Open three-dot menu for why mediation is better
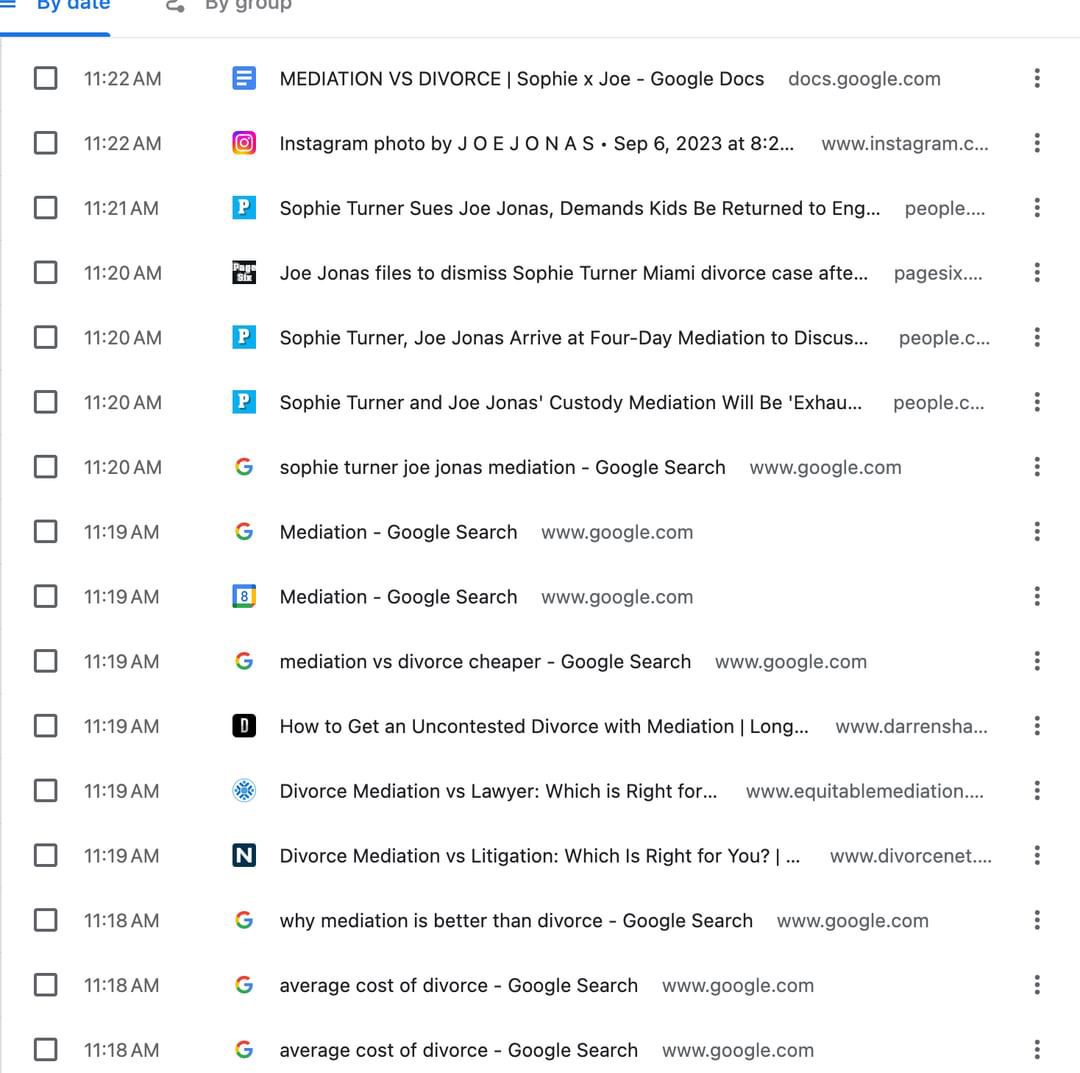 (1037, 920)
